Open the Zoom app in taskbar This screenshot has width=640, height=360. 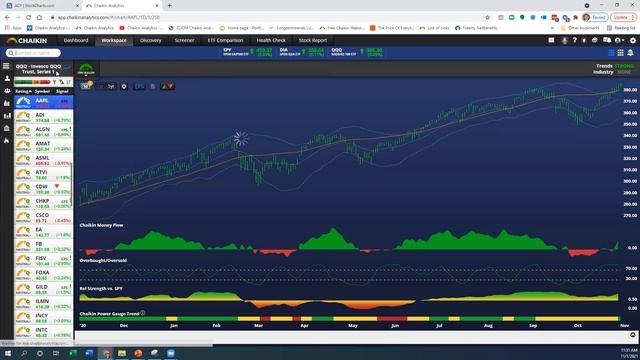[x=171, y=353]
